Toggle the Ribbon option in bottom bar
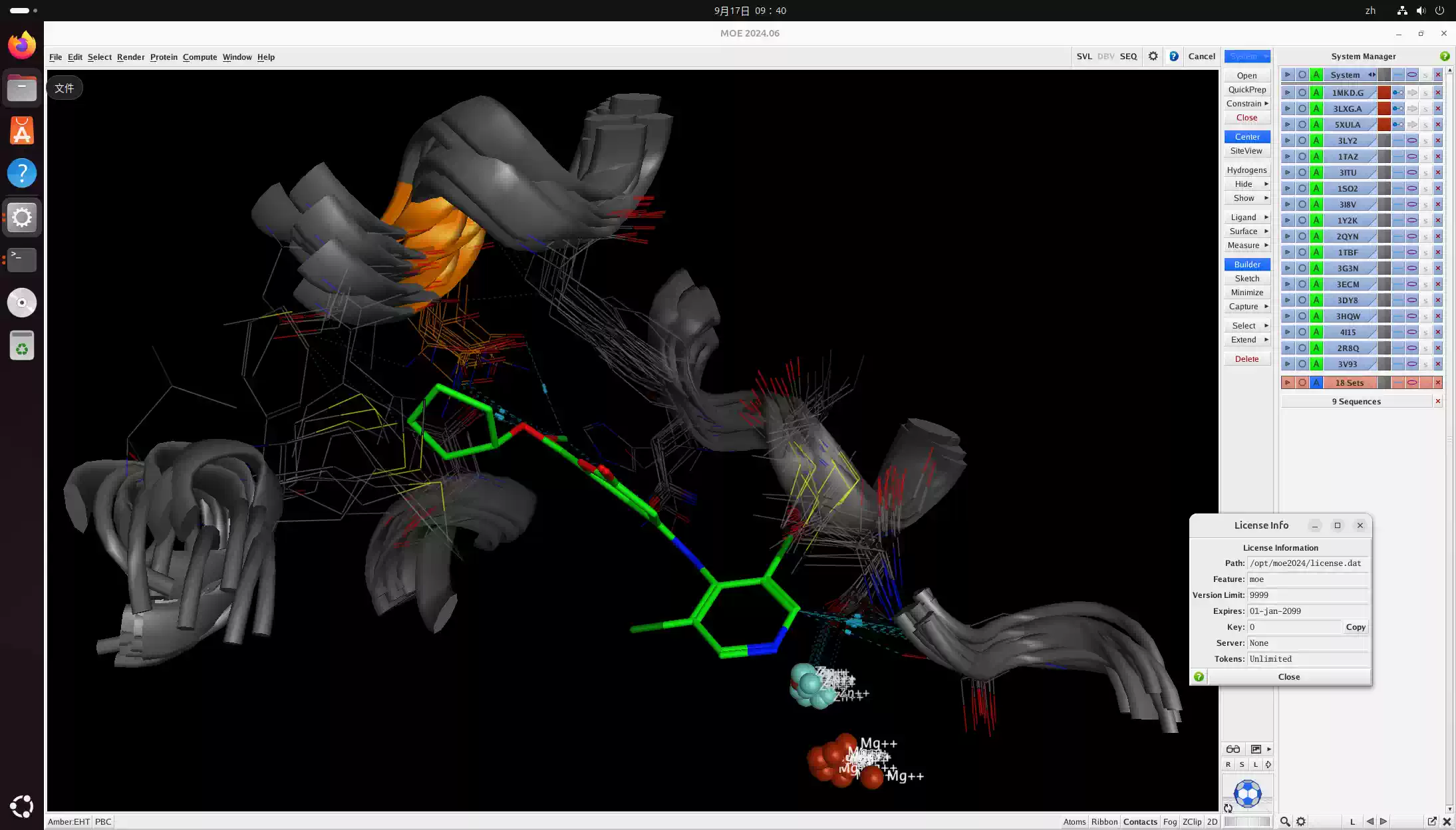 point(1104,821)
